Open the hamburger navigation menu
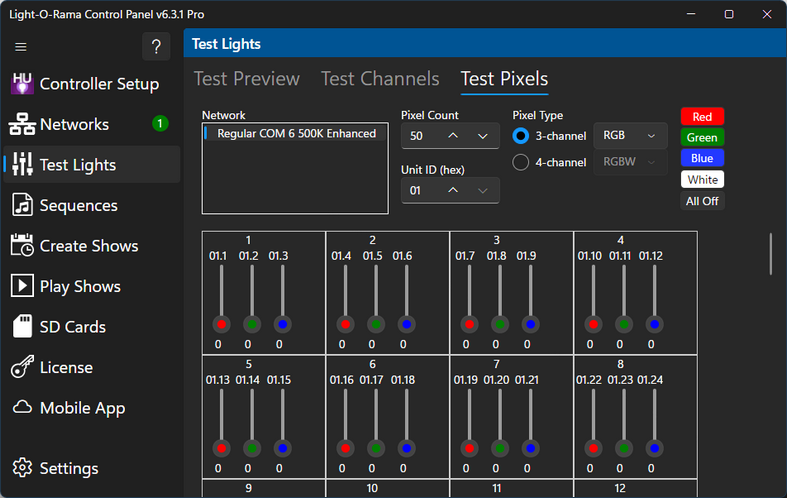787x498 pixels. pos(21,47)
